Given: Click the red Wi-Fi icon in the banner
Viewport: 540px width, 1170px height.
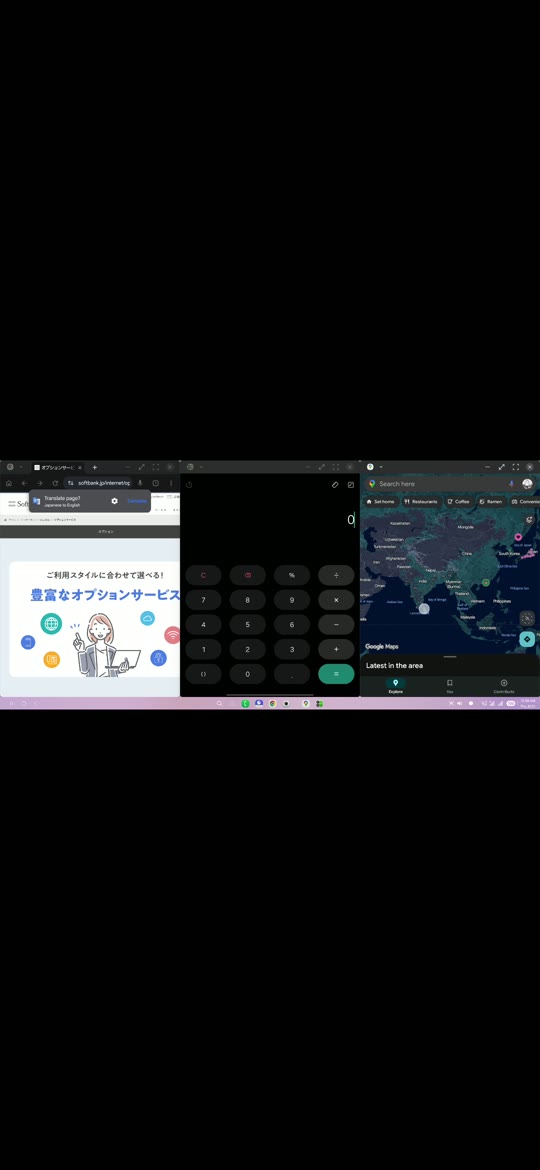Looking at the screenshot, I should point(172,635).
